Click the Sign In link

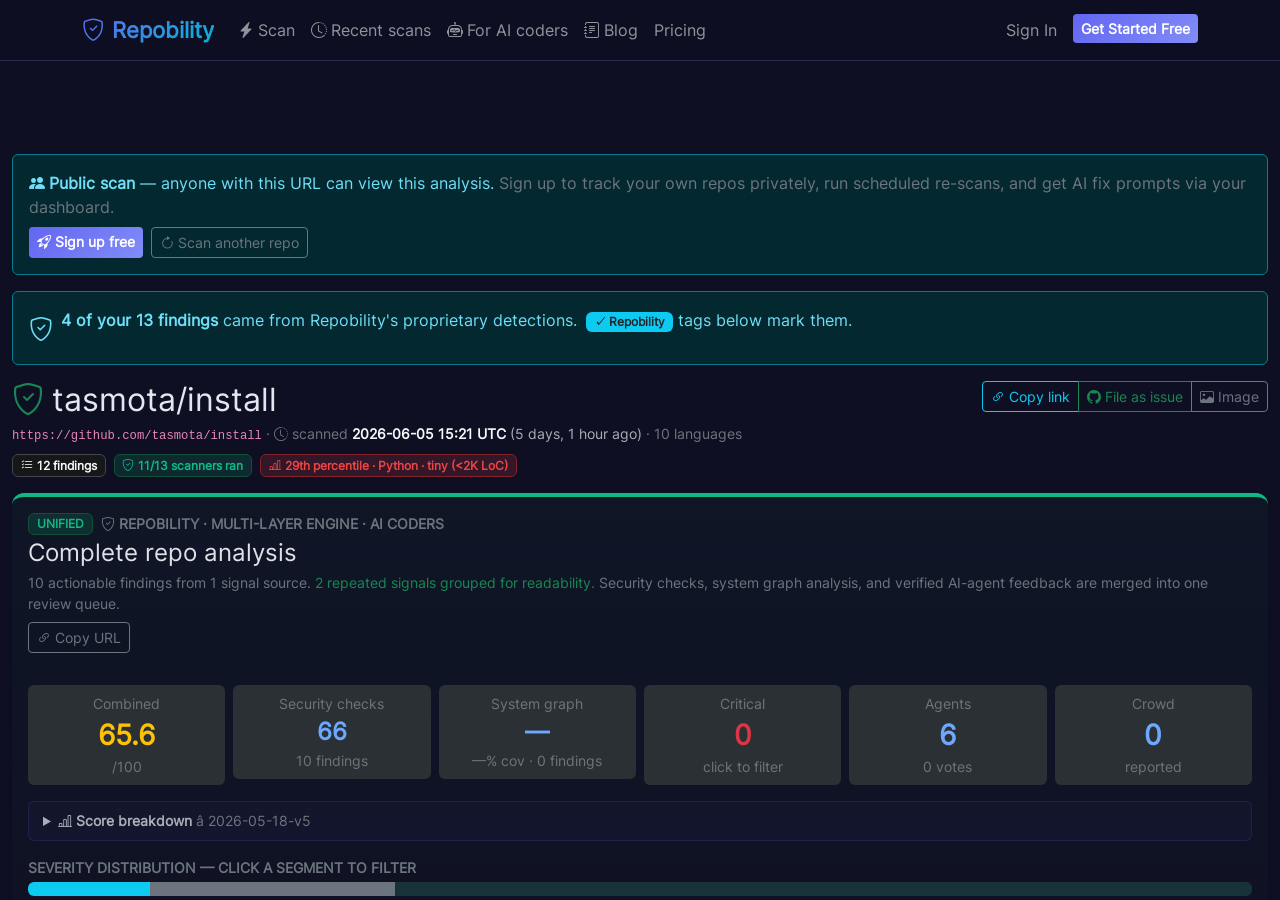pyautogui.click(x=1031, y=30)
